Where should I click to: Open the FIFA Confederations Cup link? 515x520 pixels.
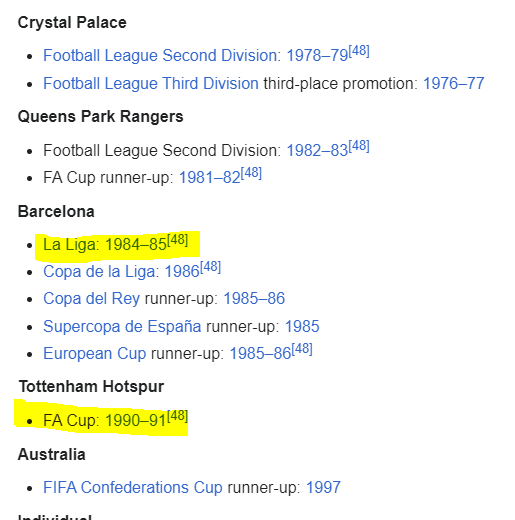point(133,488)
